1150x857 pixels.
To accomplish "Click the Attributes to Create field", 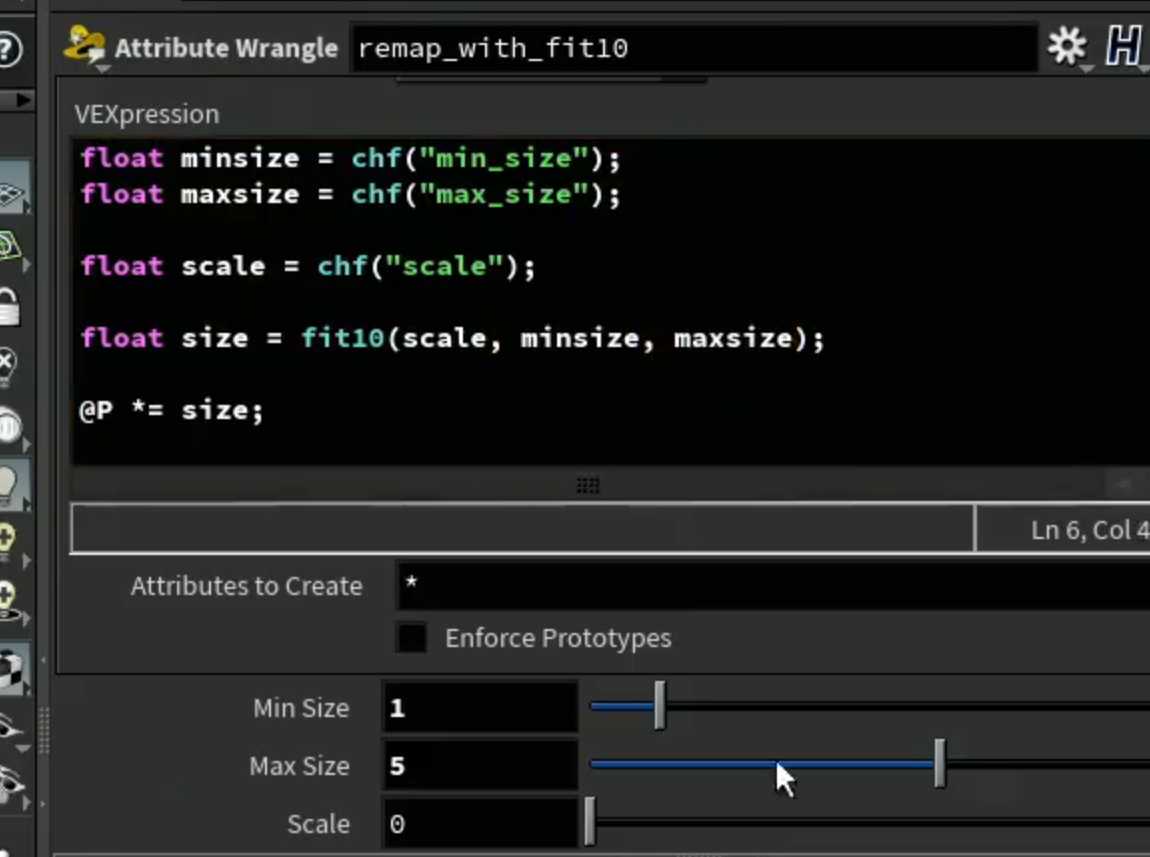I will 773,586.
